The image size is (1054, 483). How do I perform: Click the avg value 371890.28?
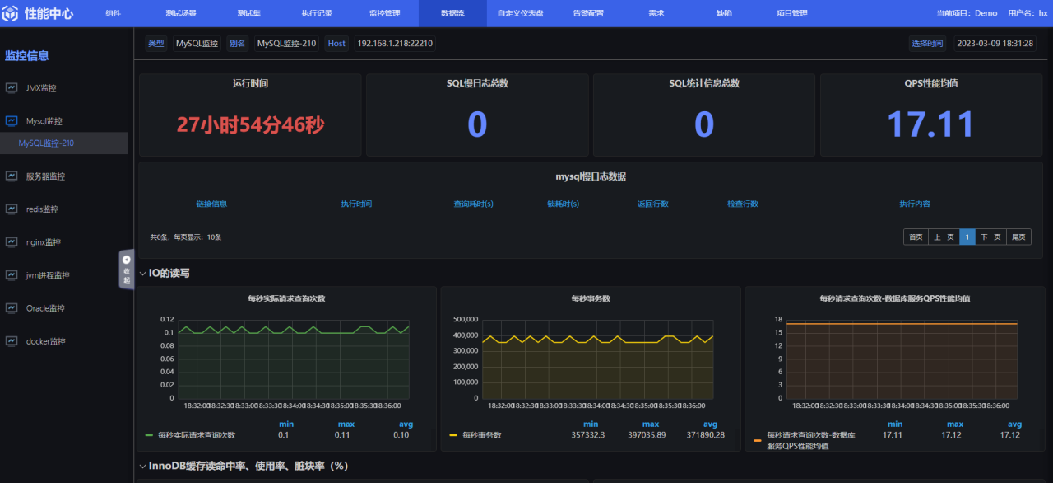(706, 435)
